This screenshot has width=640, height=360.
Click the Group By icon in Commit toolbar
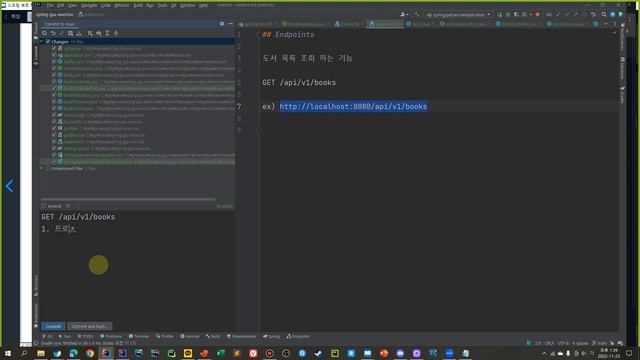(x=90, y=33)
